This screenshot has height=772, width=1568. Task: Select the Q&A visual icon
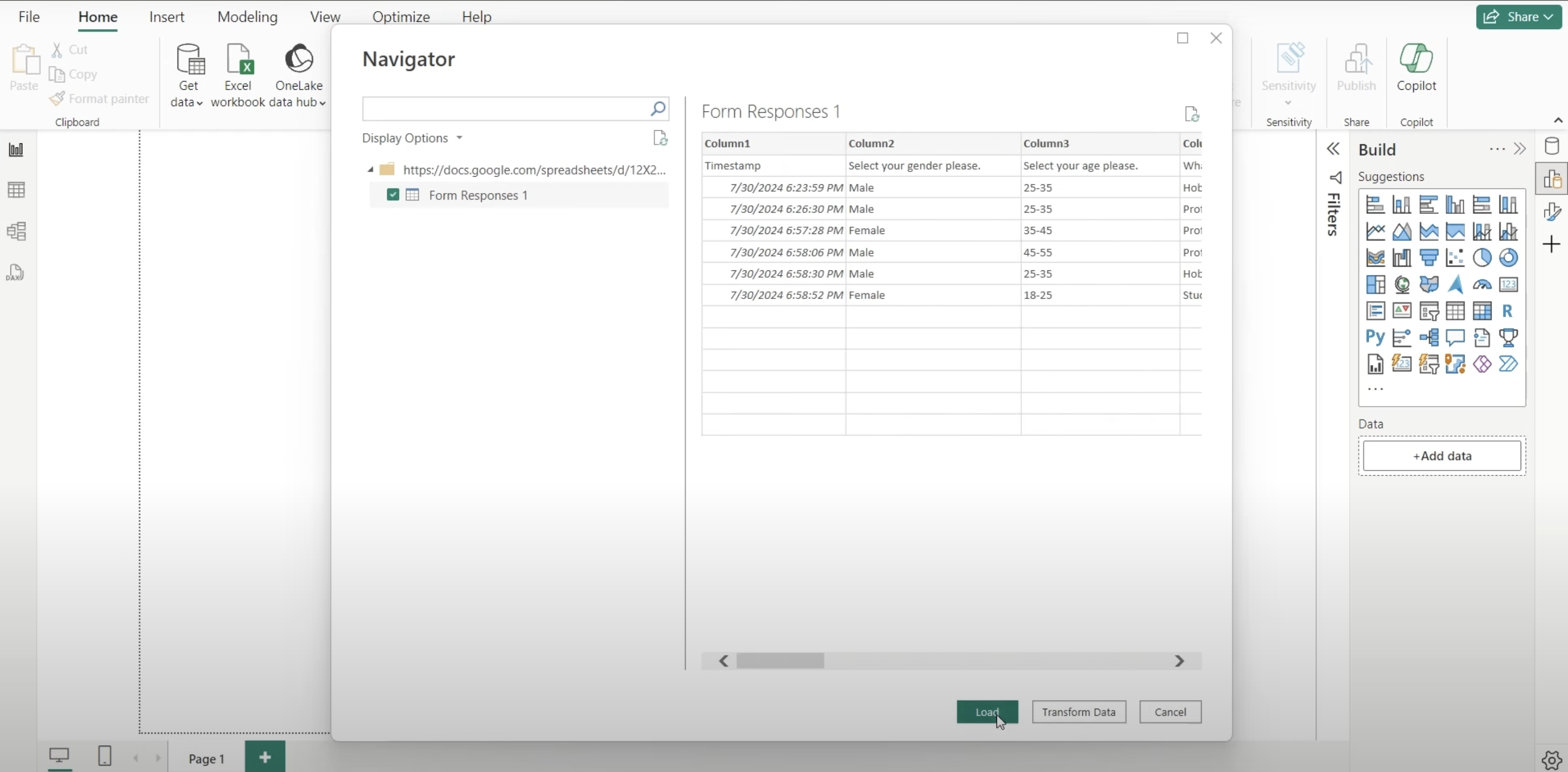(1455, 337)
